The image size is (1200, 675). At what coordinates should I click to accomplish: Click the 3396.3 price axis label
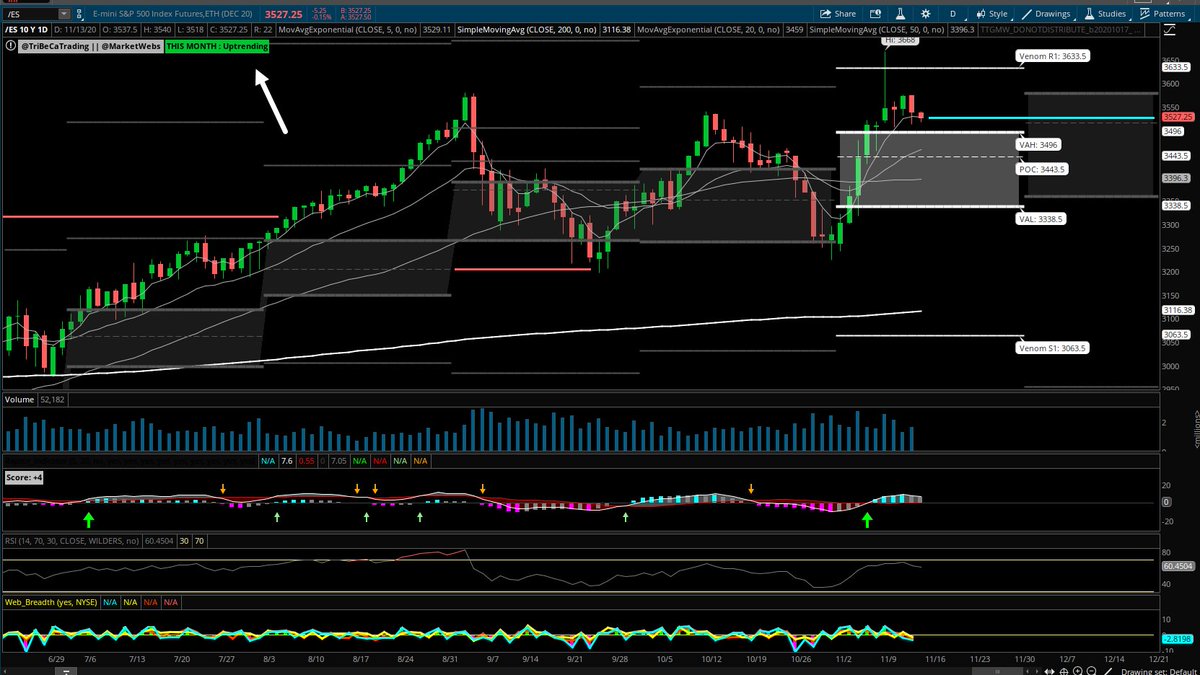click(1176, 178)
